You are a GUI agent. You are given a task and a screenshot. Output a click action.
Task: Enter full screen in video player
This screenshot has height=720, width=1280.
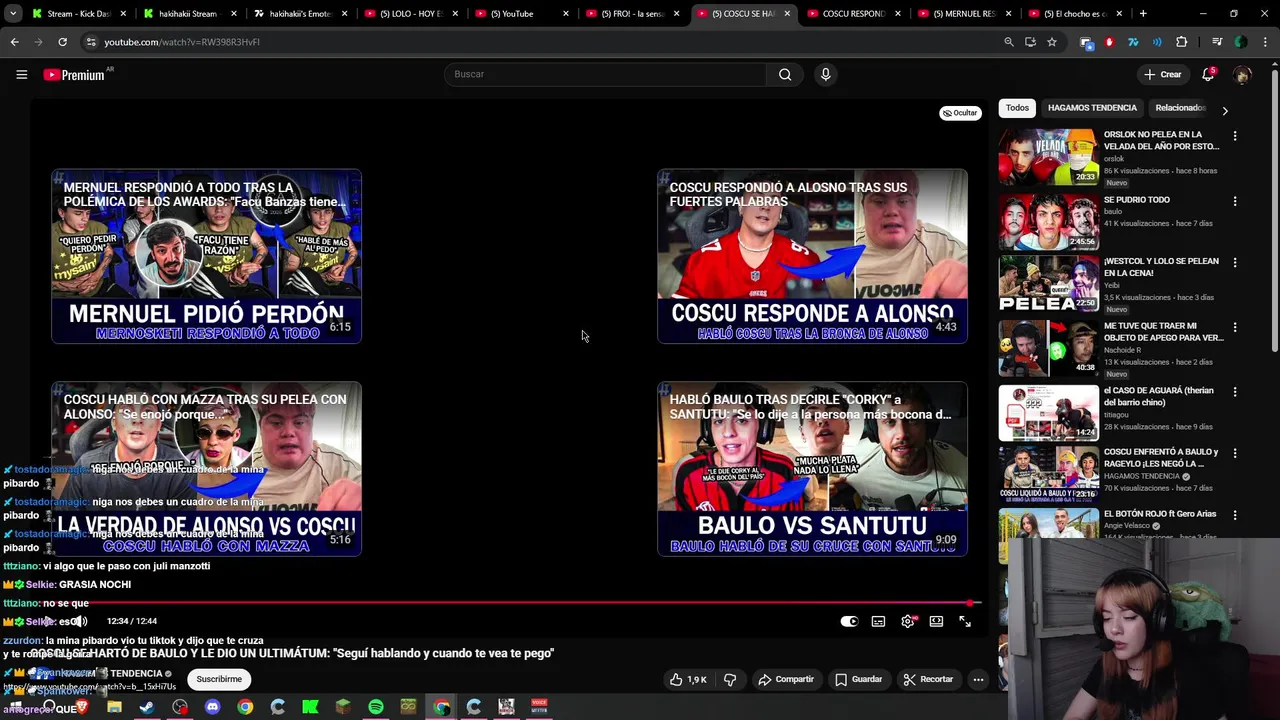[x=965, y=621]
